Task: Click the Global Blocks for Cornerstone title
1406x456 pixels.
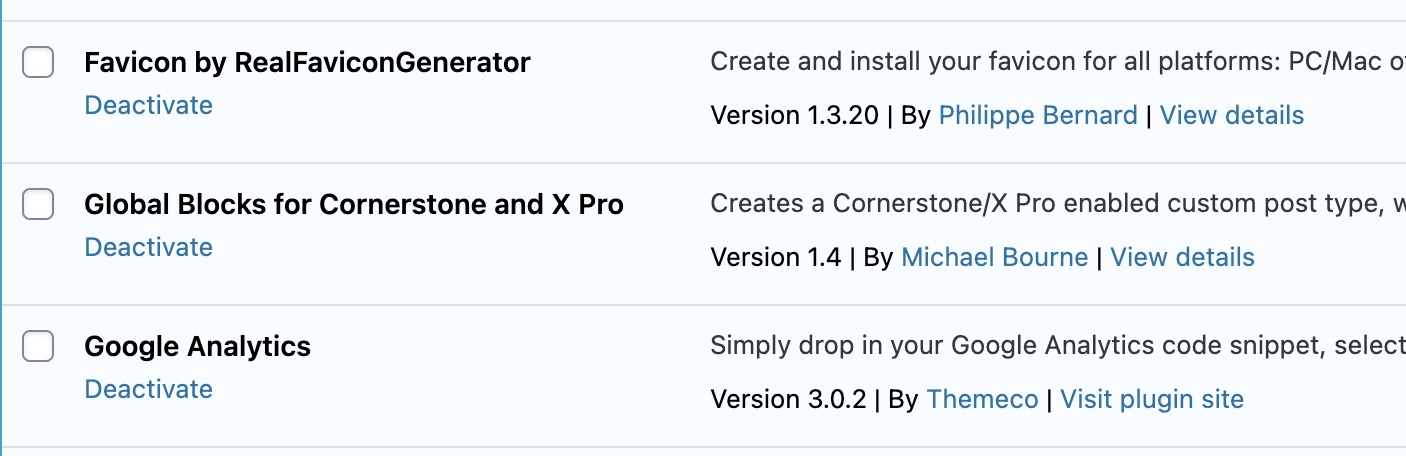Action: 353,205
